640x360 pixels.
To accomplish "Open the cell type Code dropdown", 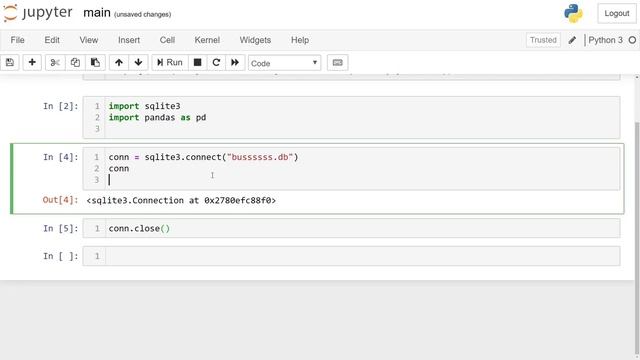I will tap(284, 63).
